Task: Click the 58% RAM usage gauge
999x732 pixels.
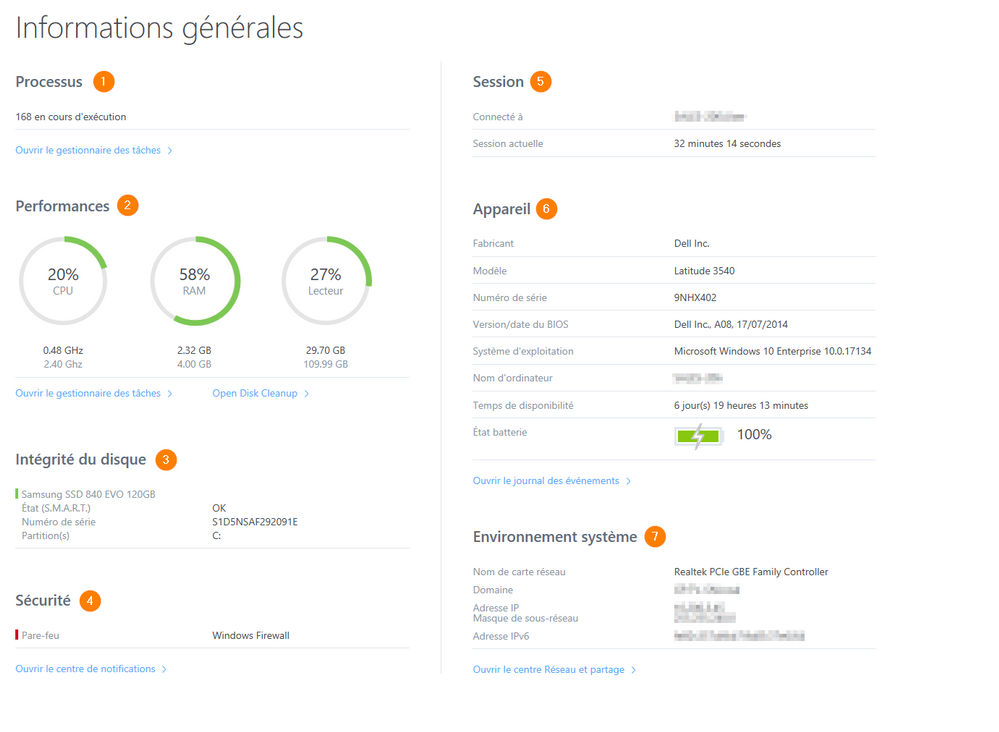Action: [x=195, y=281]
